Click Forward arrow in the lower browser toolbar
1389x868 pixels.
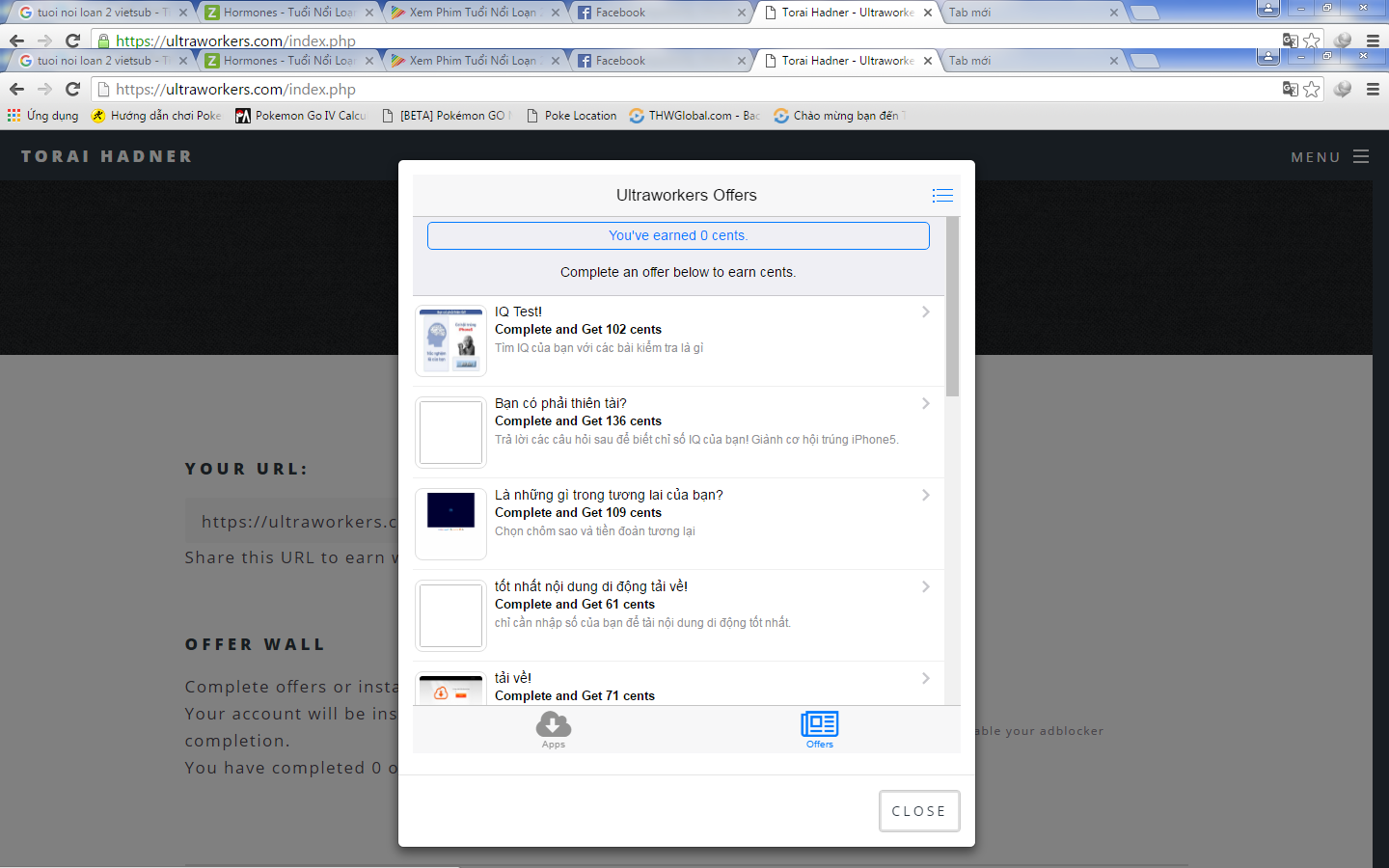point(44,89)
